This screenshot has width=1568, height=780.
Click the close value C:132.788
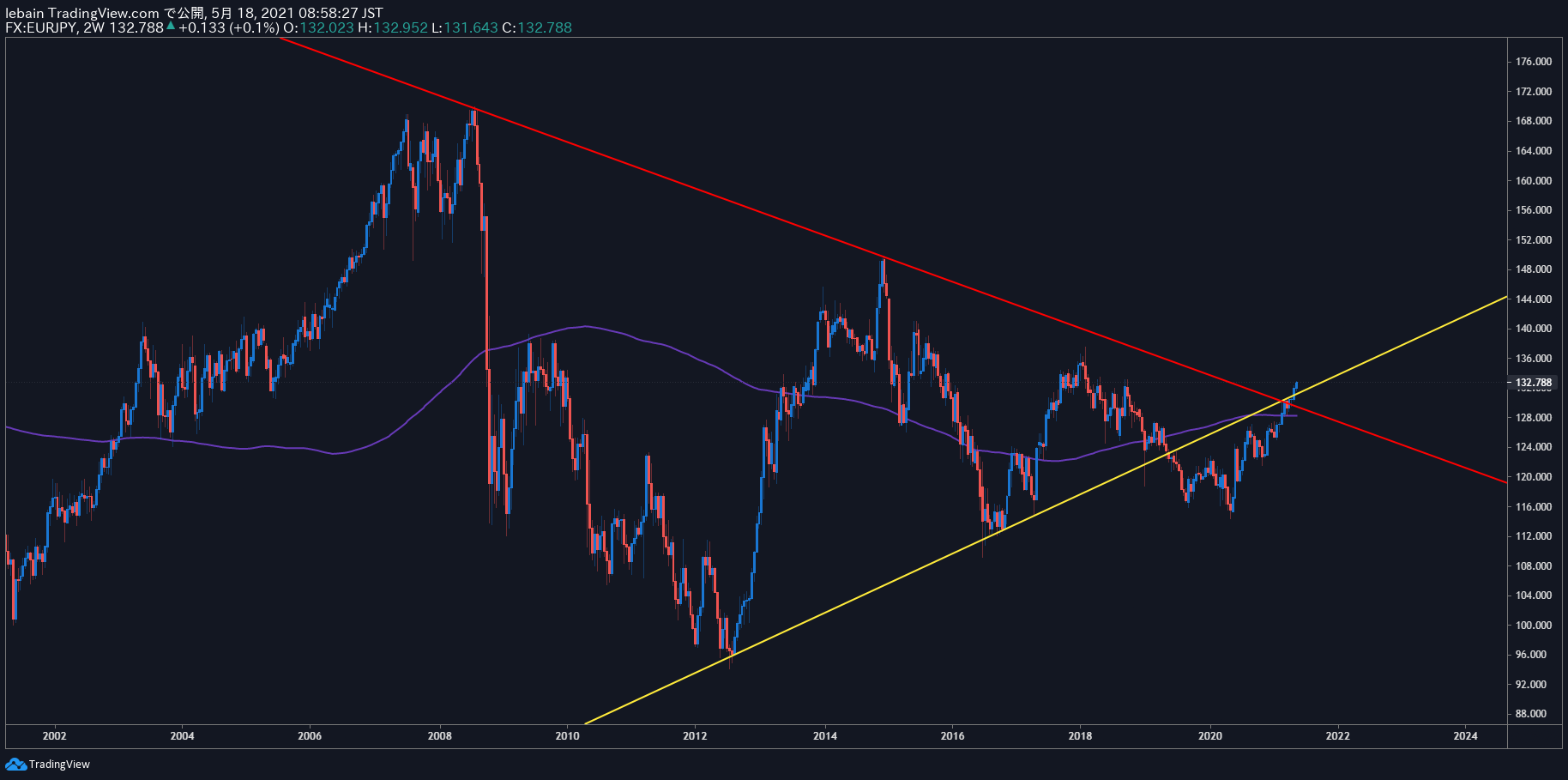pos(537,27)
